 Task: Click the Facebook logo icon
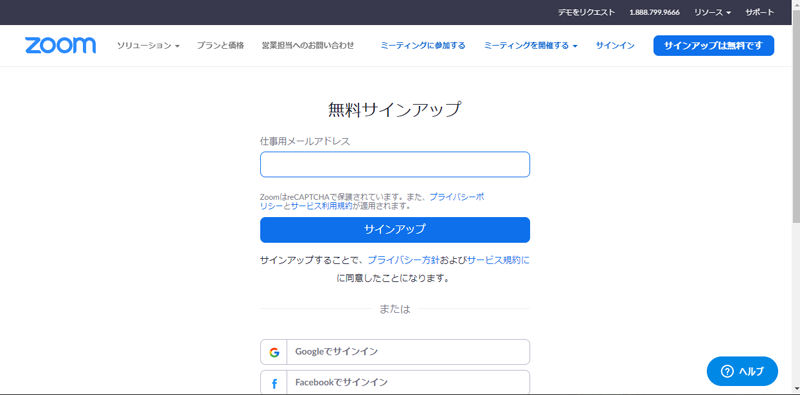point(274,383)
